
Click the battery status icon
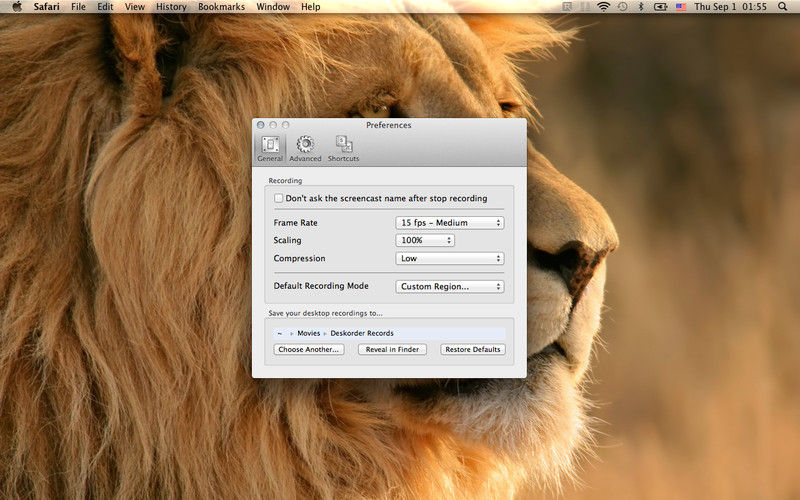[661, 7]
